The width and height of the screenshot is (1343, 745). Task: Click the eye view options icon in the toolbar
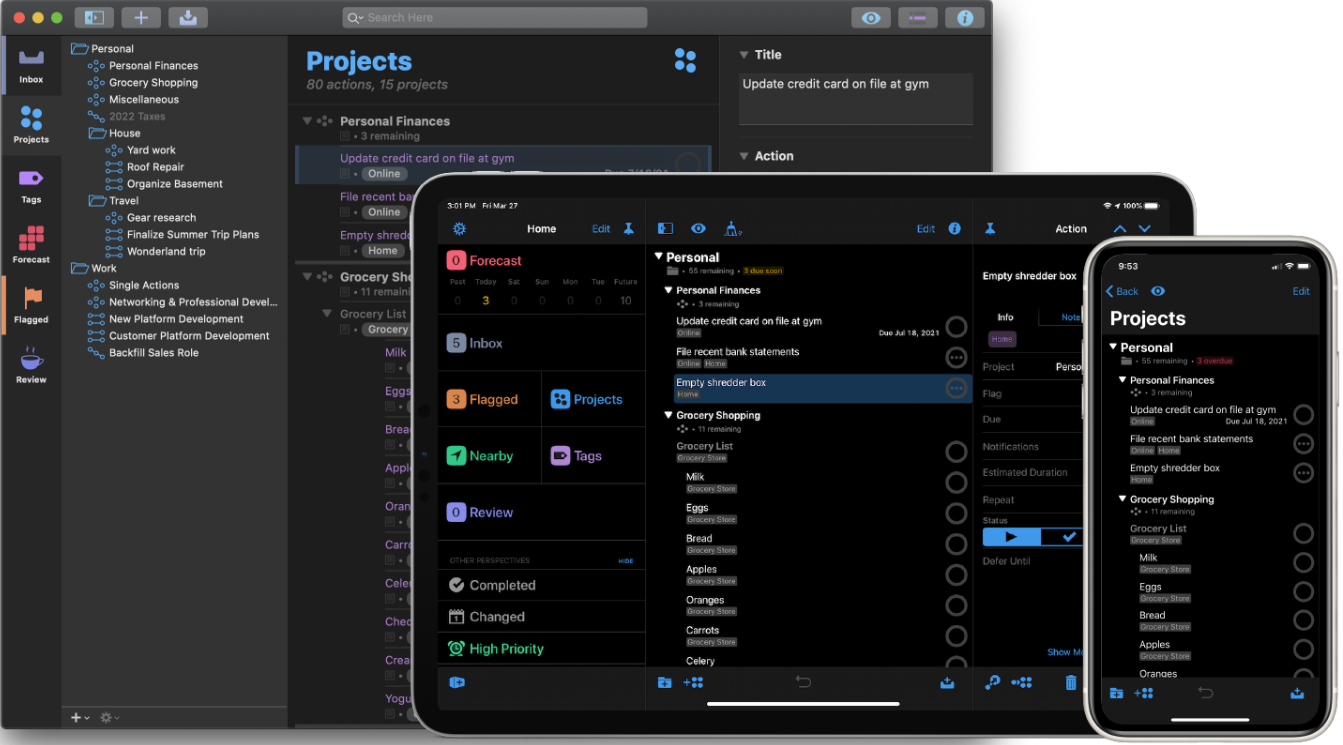[870, 17]
